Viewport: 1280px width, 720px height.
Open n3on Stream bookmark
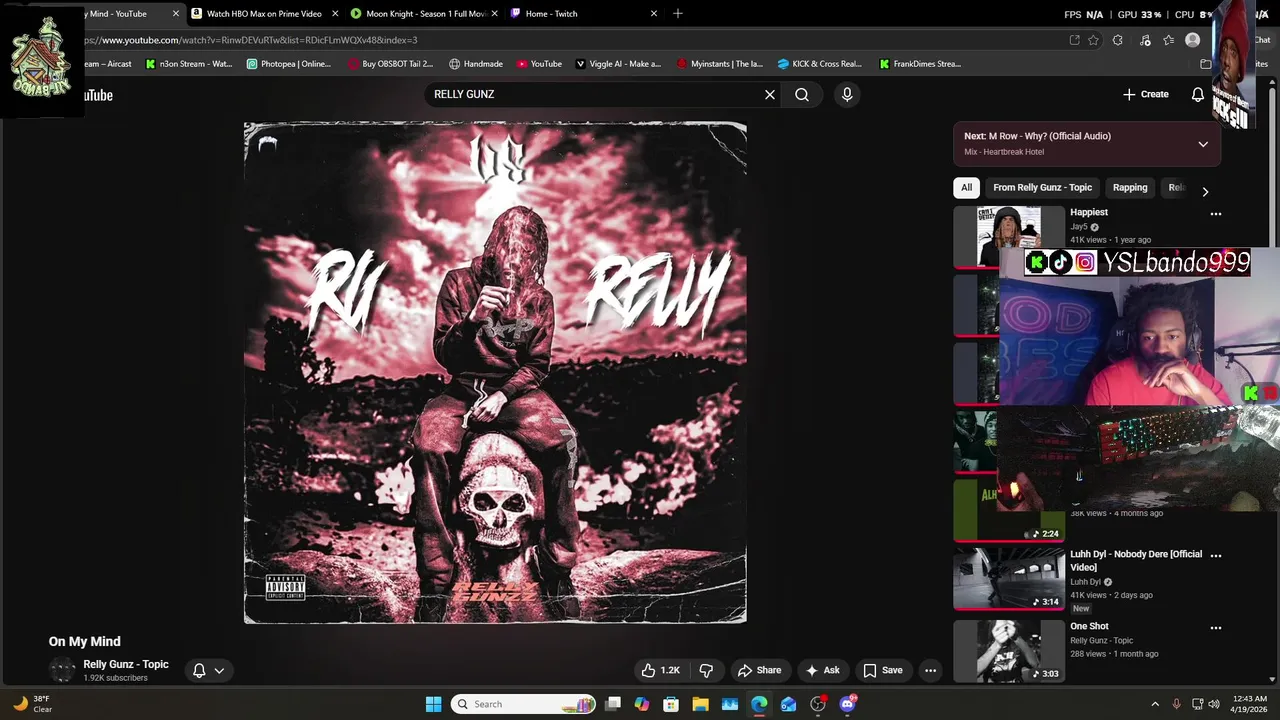point(189,64)
